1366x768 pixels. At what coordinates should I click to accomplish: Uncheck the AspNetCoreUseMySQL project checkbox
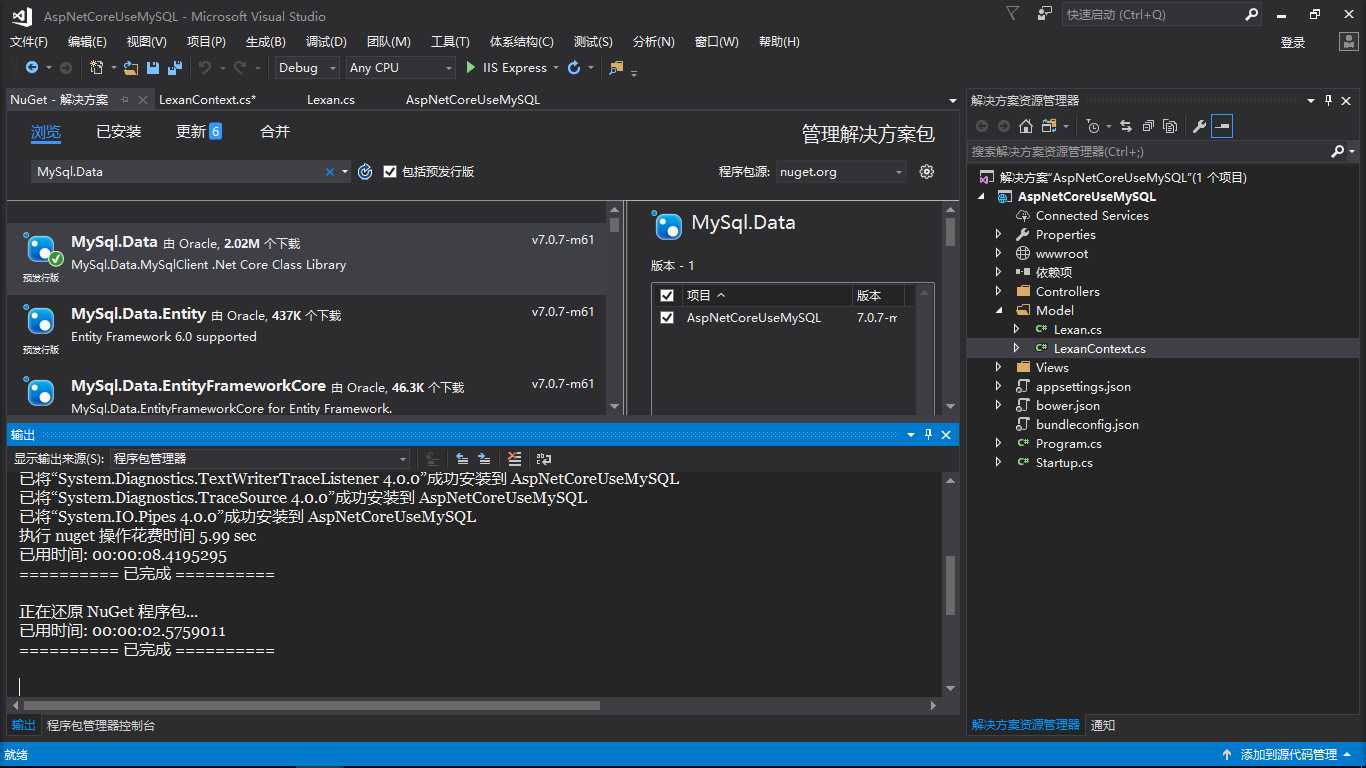point(667,318)
